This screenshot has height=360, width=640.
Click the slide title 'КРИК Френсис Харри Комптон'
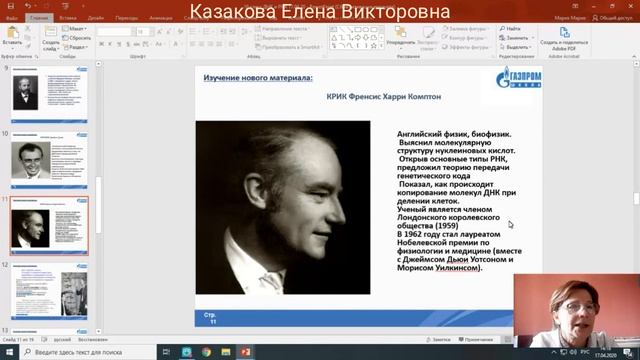[384, 97]
